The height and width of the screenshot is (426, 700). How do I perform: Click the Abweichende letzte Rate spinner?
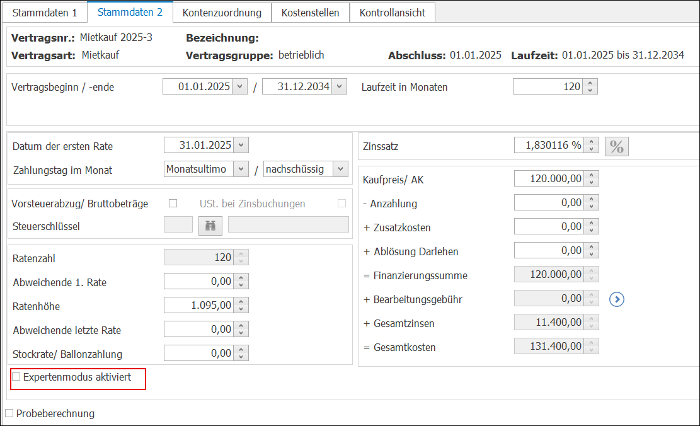pyautogui.click(x=241, y=329)
